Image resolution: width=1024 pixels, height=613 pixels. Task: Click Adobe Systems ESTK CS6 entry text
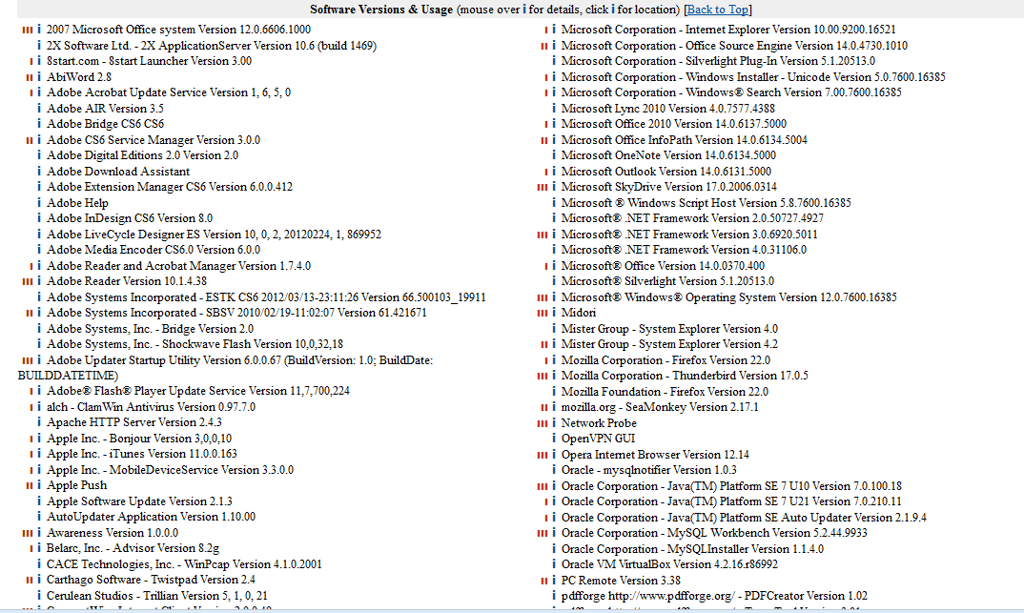point(266,297)
